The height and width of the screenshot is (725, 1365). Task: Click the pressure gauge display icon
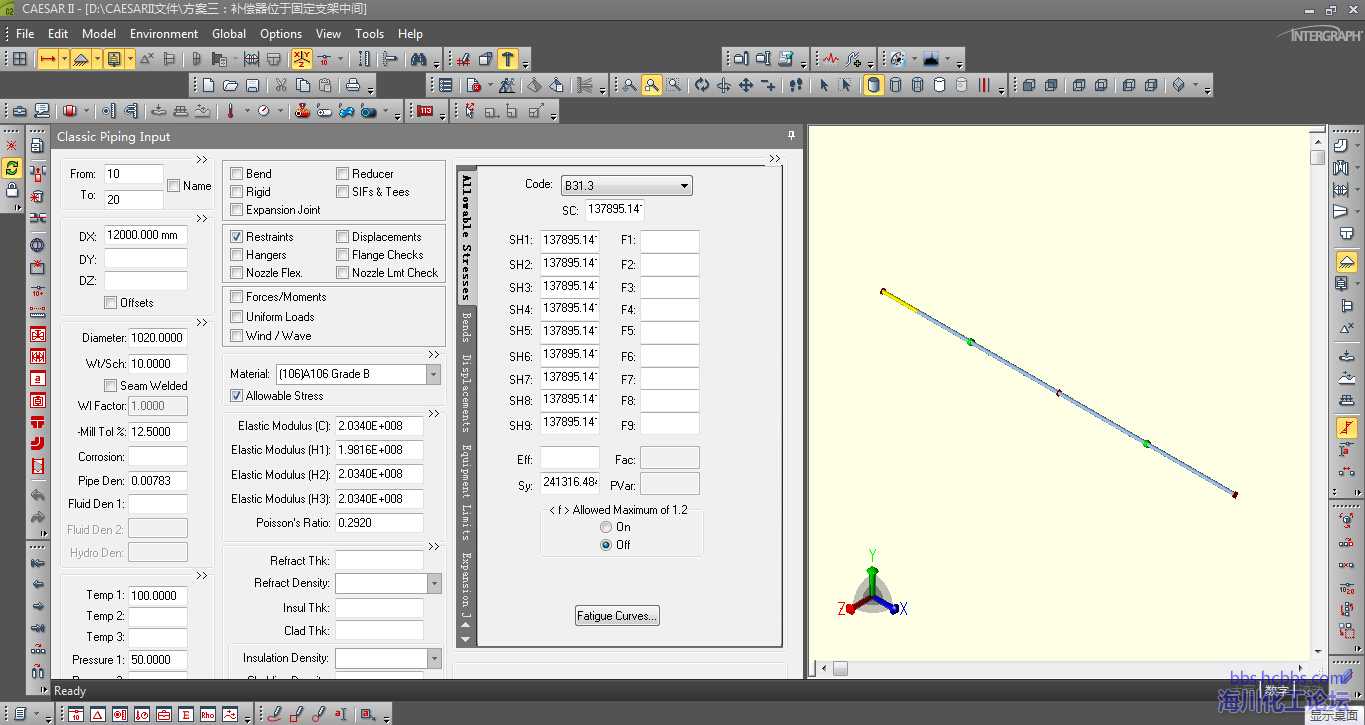[x=264, y=111]
